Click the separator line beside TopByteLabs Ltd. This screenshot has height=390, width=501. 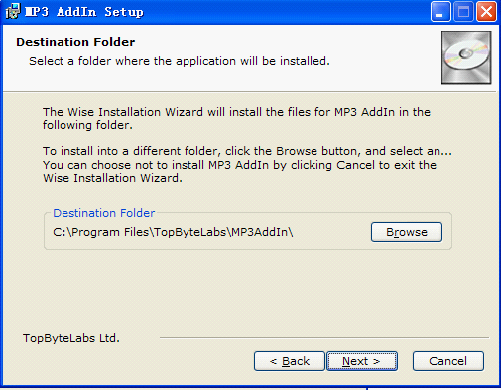(x=324, y=338)
